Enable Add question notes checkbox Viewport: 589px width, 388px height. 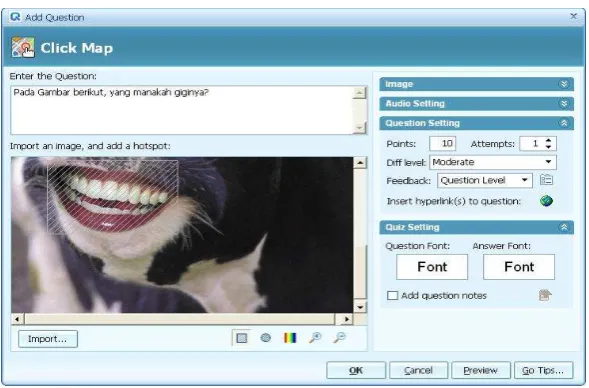[x=392, y=295]
